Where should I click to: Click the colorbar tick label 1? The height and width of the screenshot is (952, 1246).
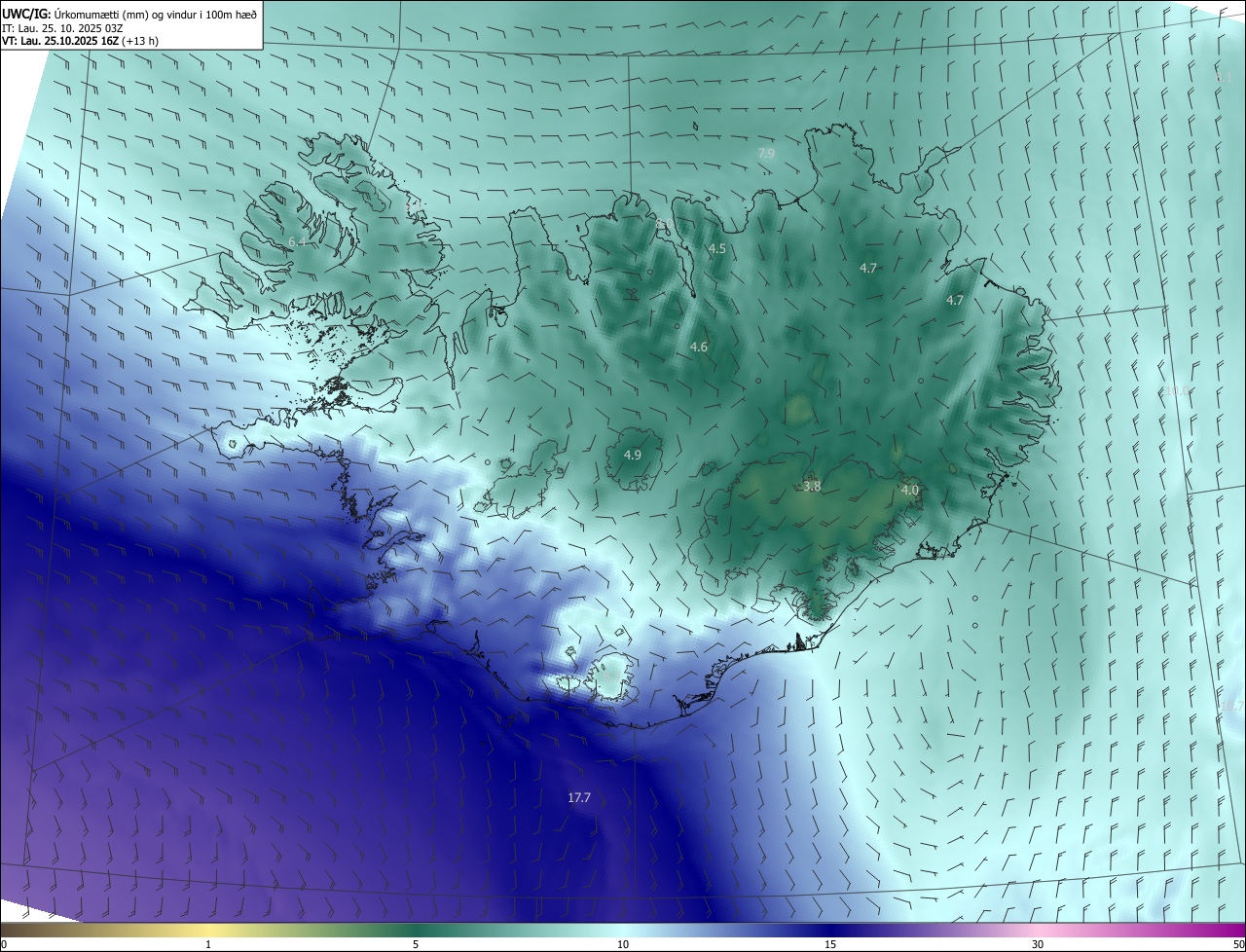(x=208, y=945)
